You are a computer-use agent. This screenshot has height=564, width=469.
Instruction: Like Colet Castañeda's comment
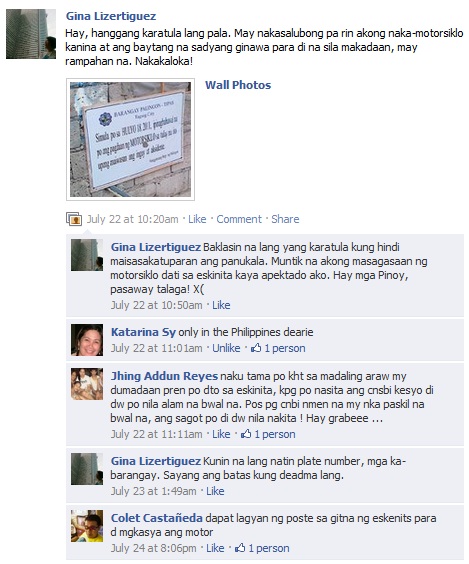point(215,548)
